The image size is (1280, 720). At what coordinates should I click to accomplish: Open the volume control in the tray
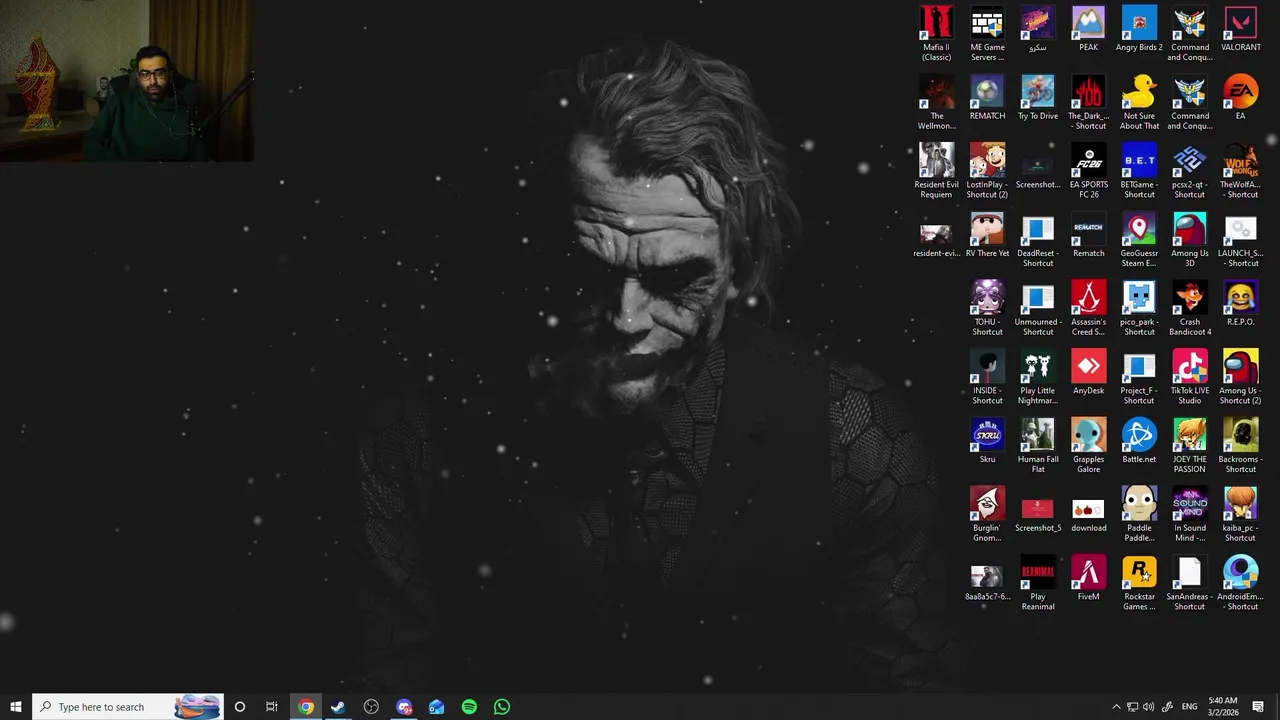[x=1148, y=707]
